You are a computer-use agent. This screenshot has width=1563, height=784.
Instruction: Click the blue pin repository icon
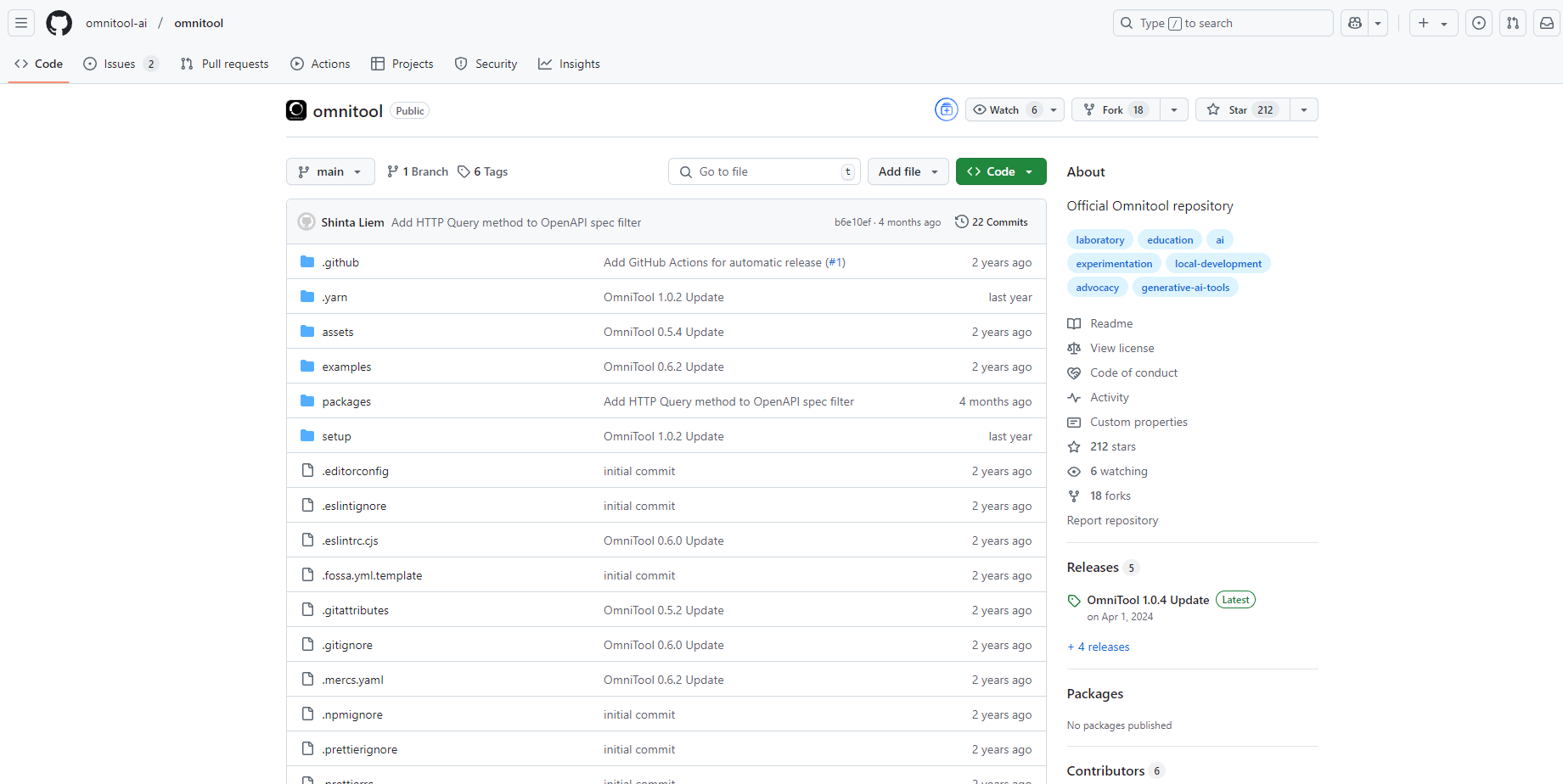(x=946, y=109)
